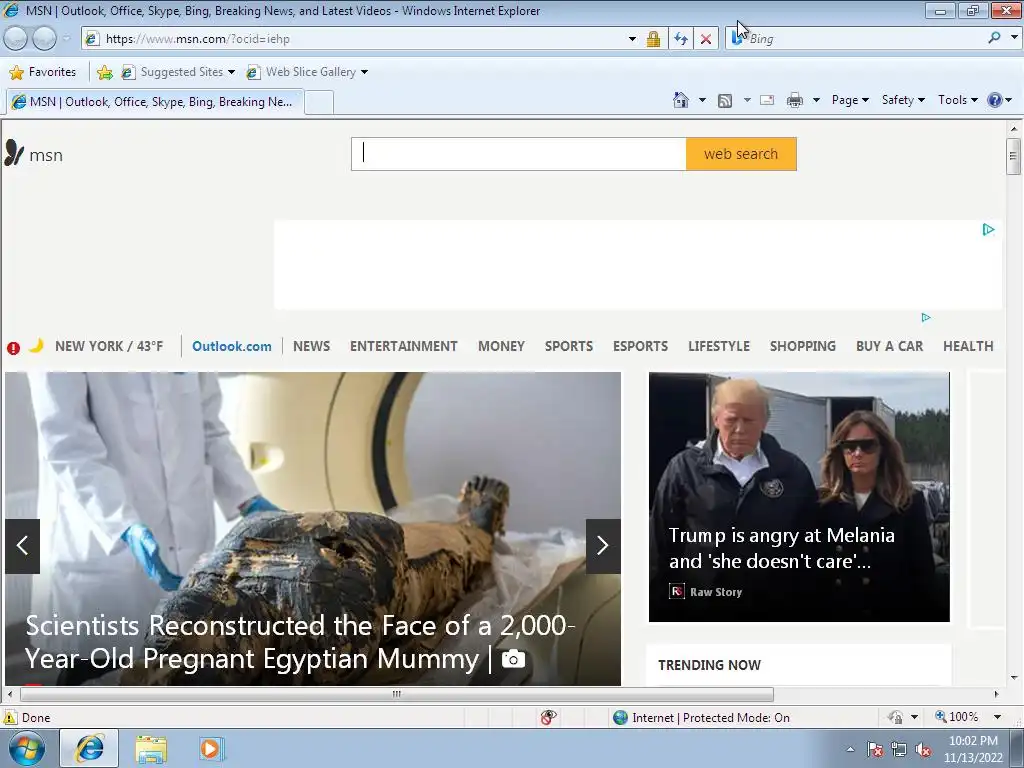Screen dimensions: 1024x768
Task: Open Favorites star button
Action: (43, 72)
